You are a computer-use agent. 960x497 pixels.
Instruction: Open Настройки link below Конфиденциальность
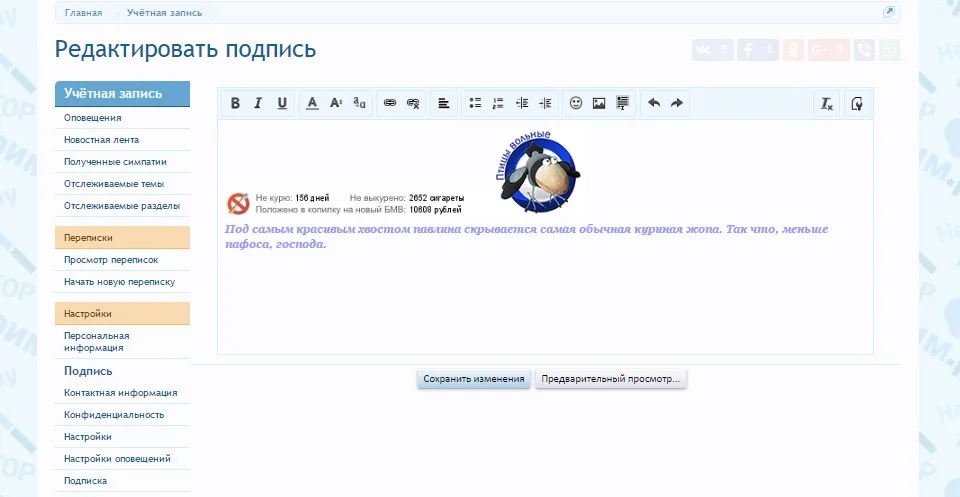click(x=122, y=436)
